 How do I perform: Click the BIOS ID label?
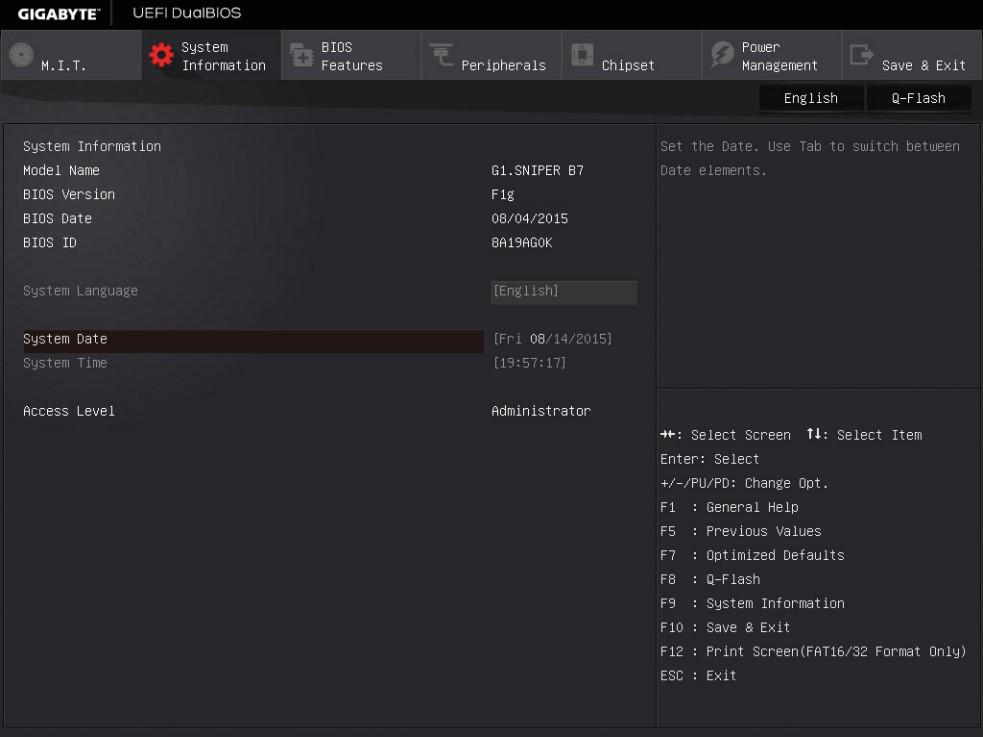50,243
